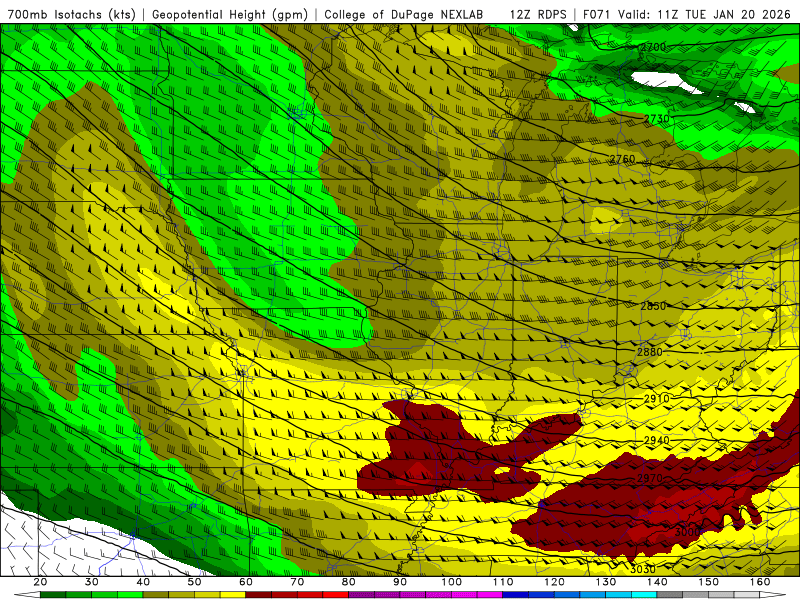Click the colorbar tick label 110
Image resolution: width=800 pixels, height=600 pixels.
(x=503, y=582)
